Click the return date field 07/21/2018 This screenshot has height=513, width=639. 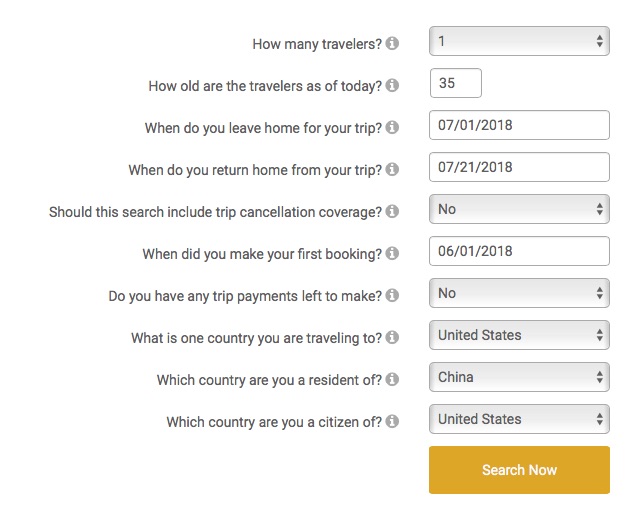coord(519,167)
